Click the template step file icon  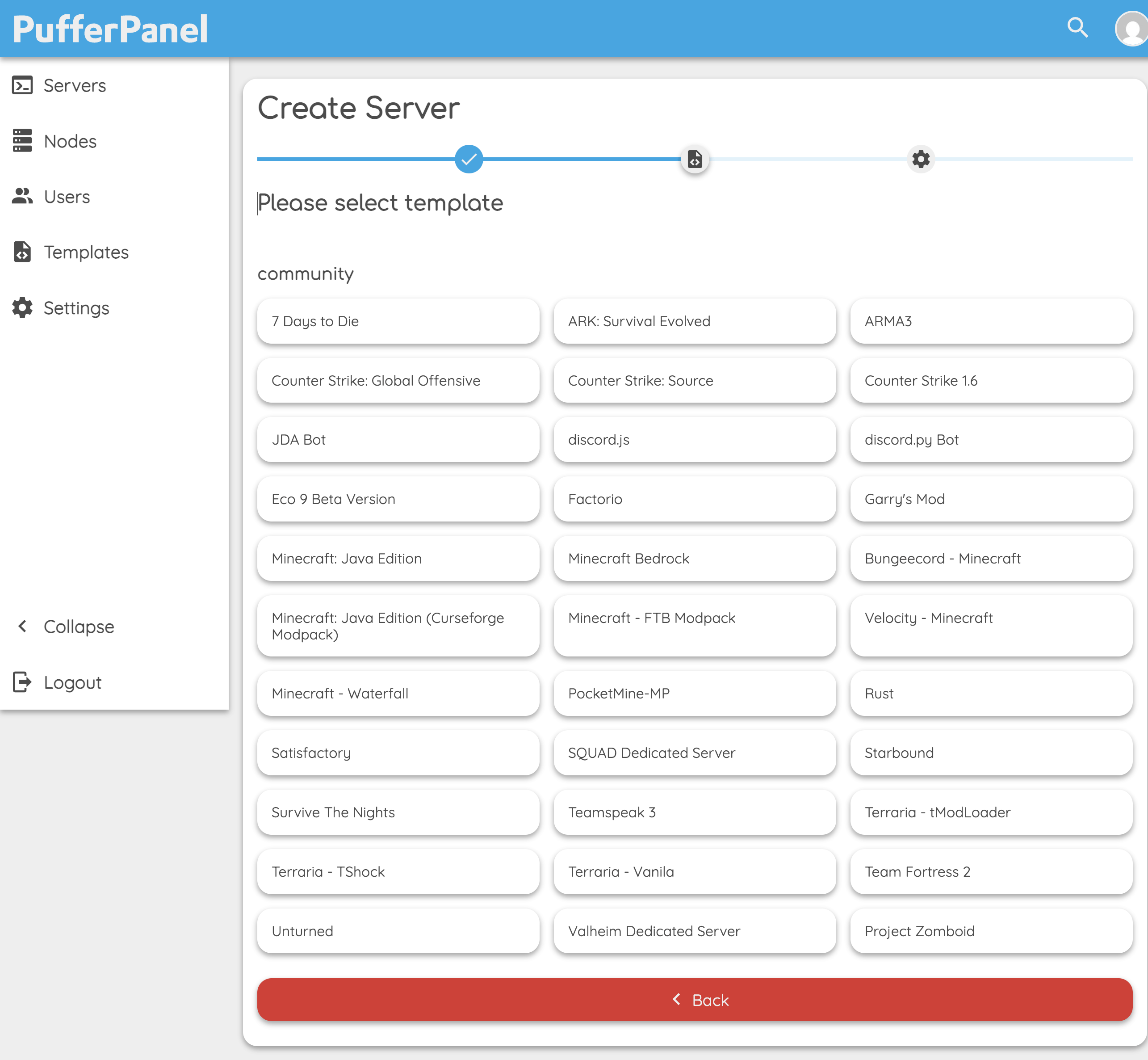point(695,159)
